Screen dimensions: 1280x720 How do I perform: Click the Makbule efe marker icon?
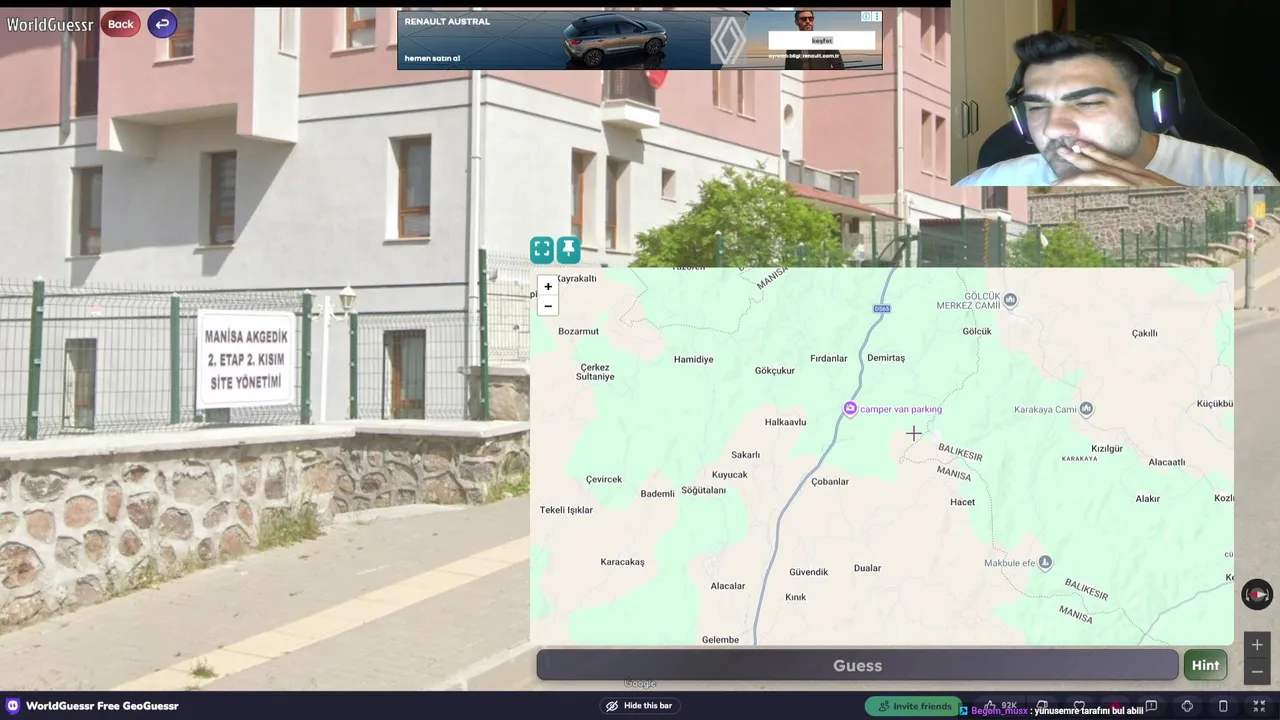pos(1045,563)
